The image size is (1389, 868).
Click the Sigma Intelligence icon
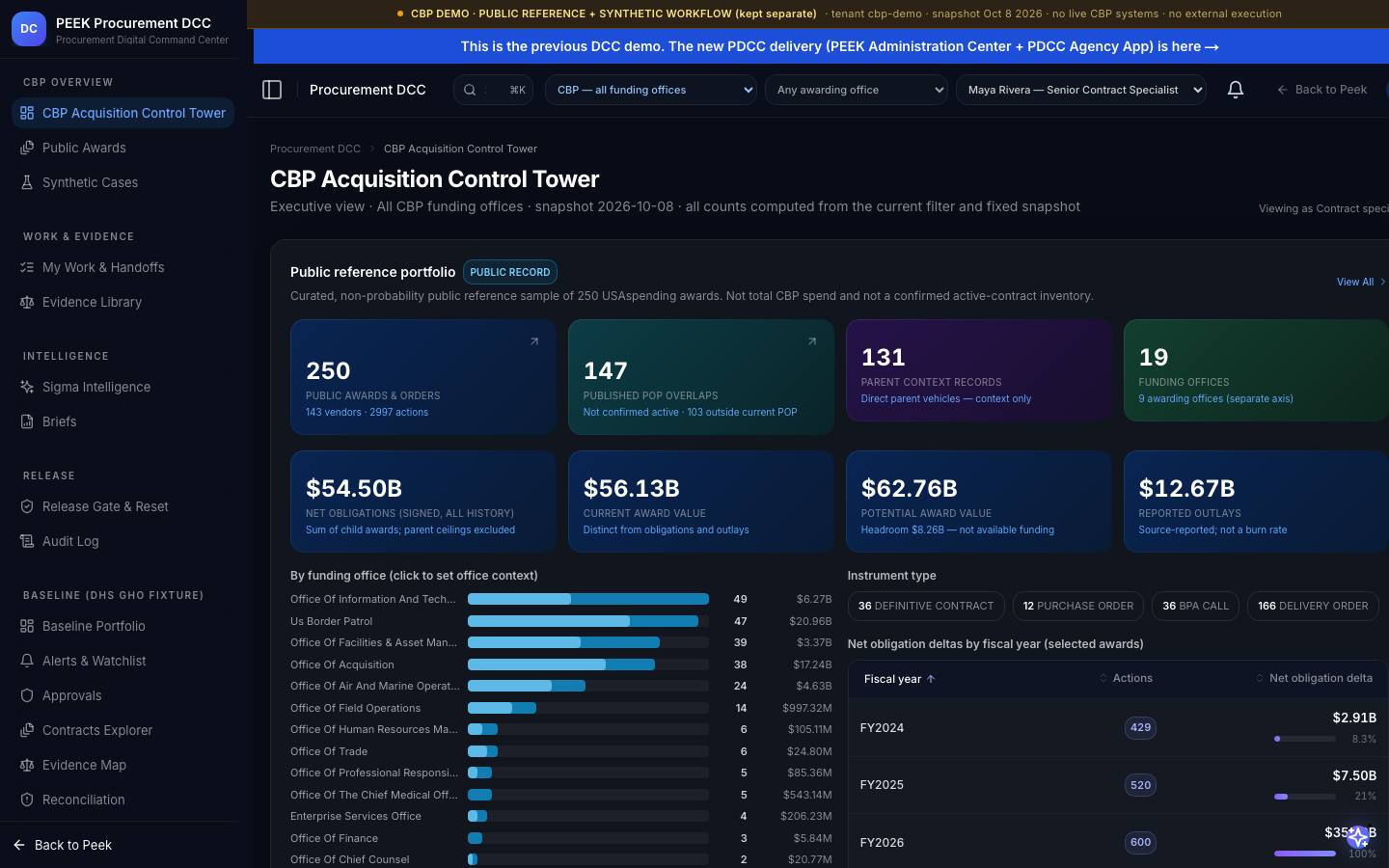point(27,387)
